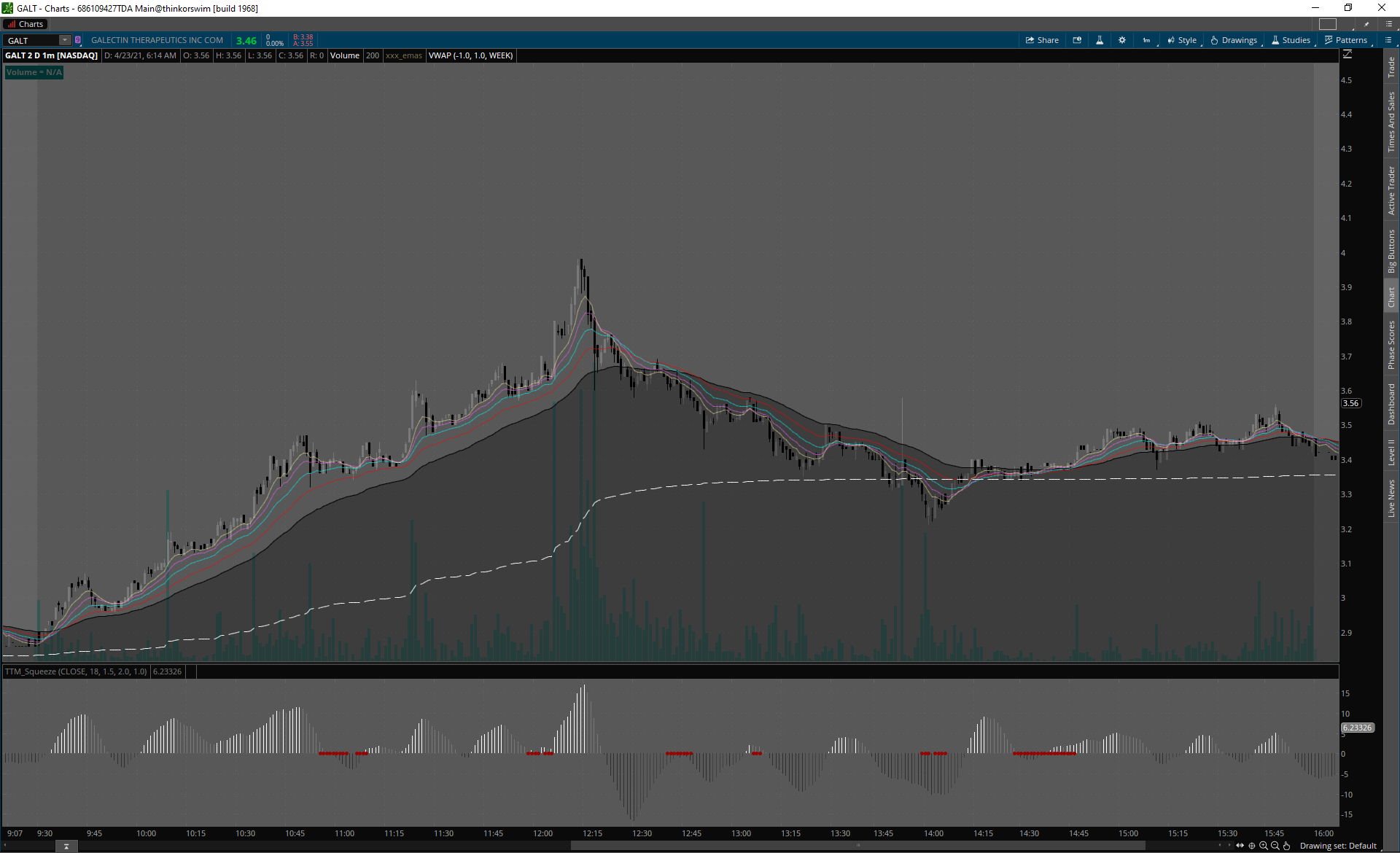
Task: Toggle the expand-collapse arrows icon at bottom
Action: (x=1240, y=846)
